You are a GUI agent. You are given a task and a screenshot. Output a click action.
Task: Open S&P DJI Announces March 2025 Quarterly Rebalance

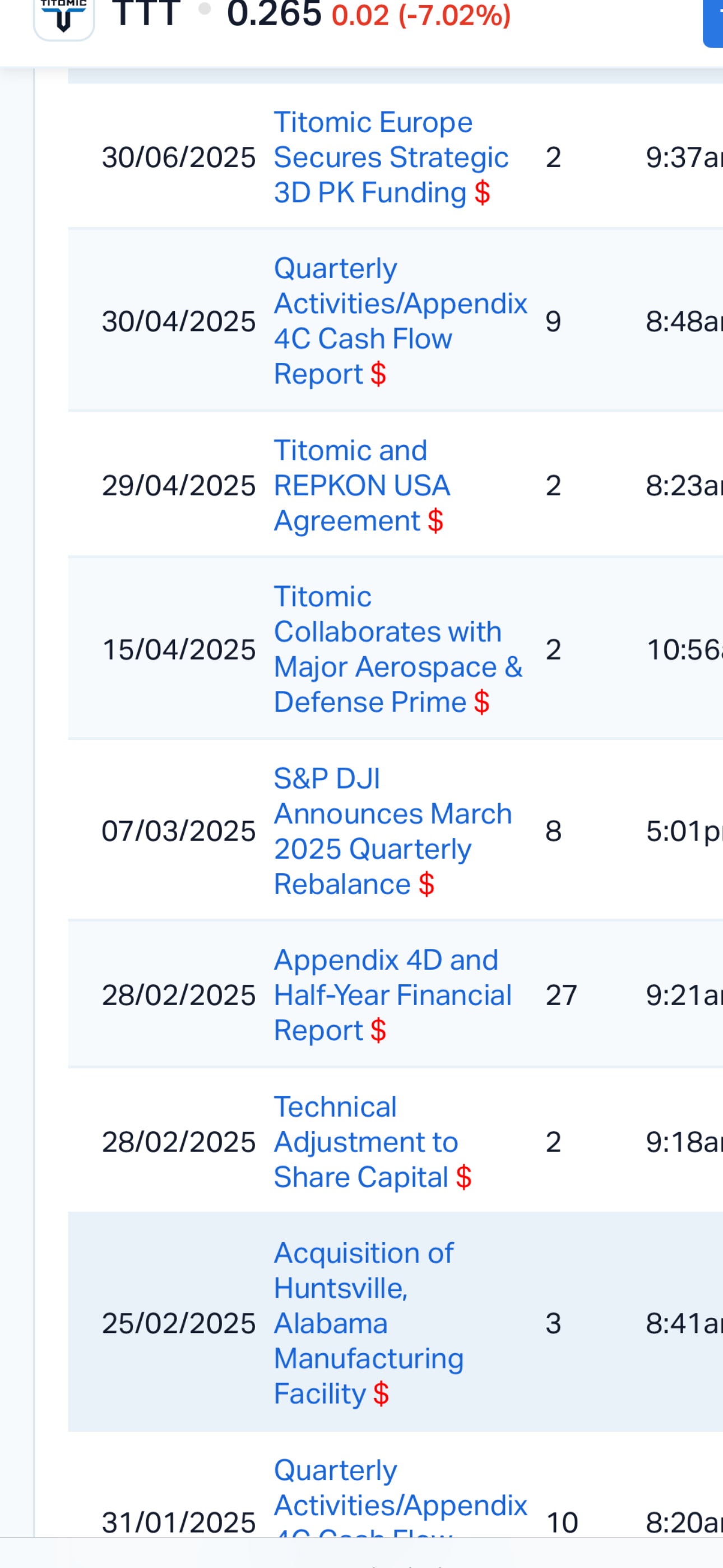point(393,831)
